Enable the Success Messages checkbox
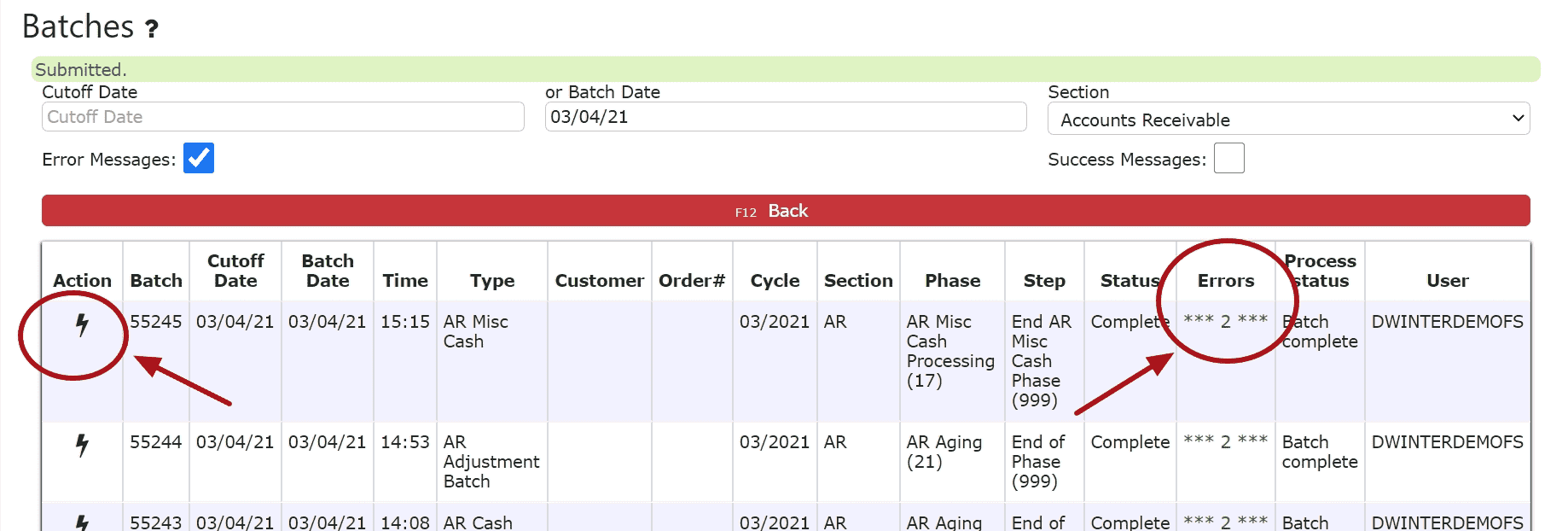The width and height of the screenshot is (1568, 531). [x=1228, y=159]
